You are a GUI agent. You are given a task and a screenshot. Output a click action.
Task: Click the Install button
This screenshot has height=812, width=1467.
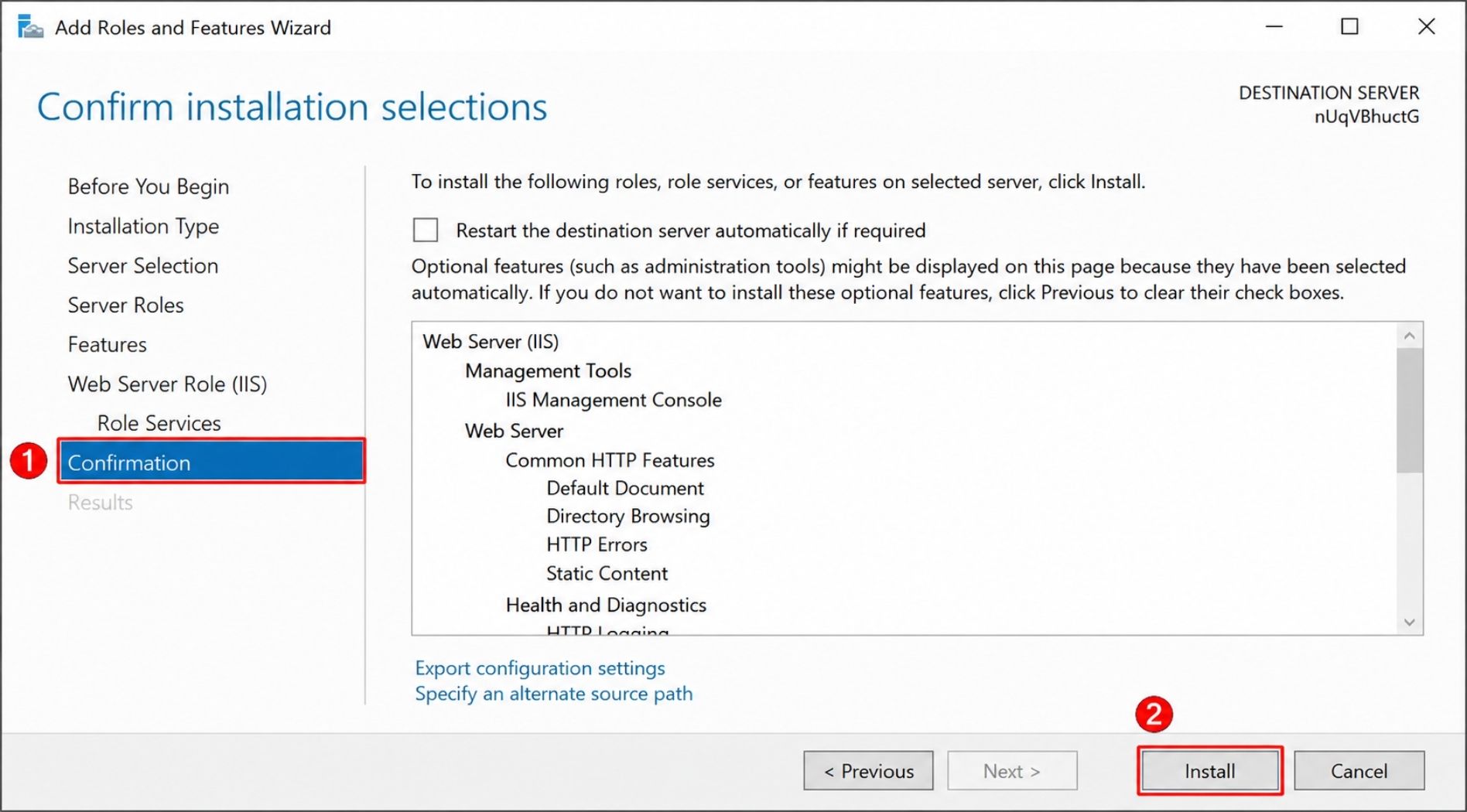[x=1209, y=770]
